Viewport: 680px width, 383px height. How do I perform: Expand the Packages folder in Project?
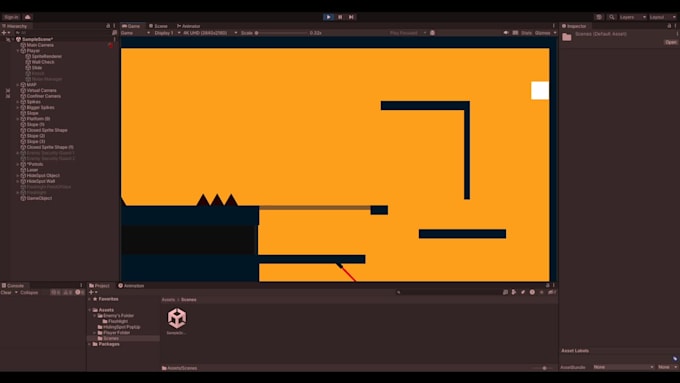click(90, 344)
